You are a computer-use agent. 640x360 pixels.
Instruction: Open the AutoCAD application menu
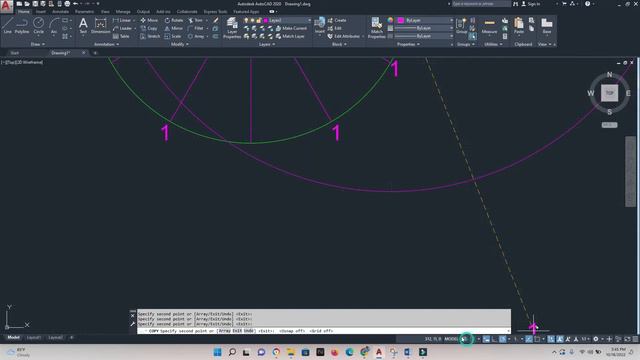(x=6, y=6)
